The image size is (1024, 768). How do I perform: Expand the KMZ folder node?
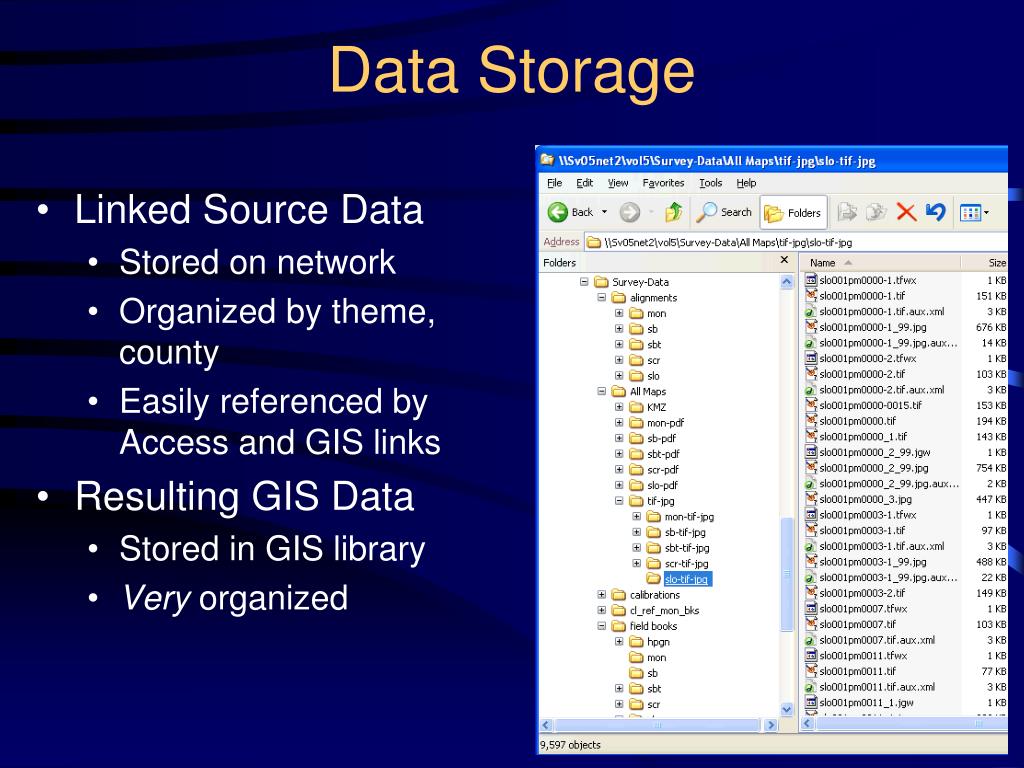(x=619, y=408)
